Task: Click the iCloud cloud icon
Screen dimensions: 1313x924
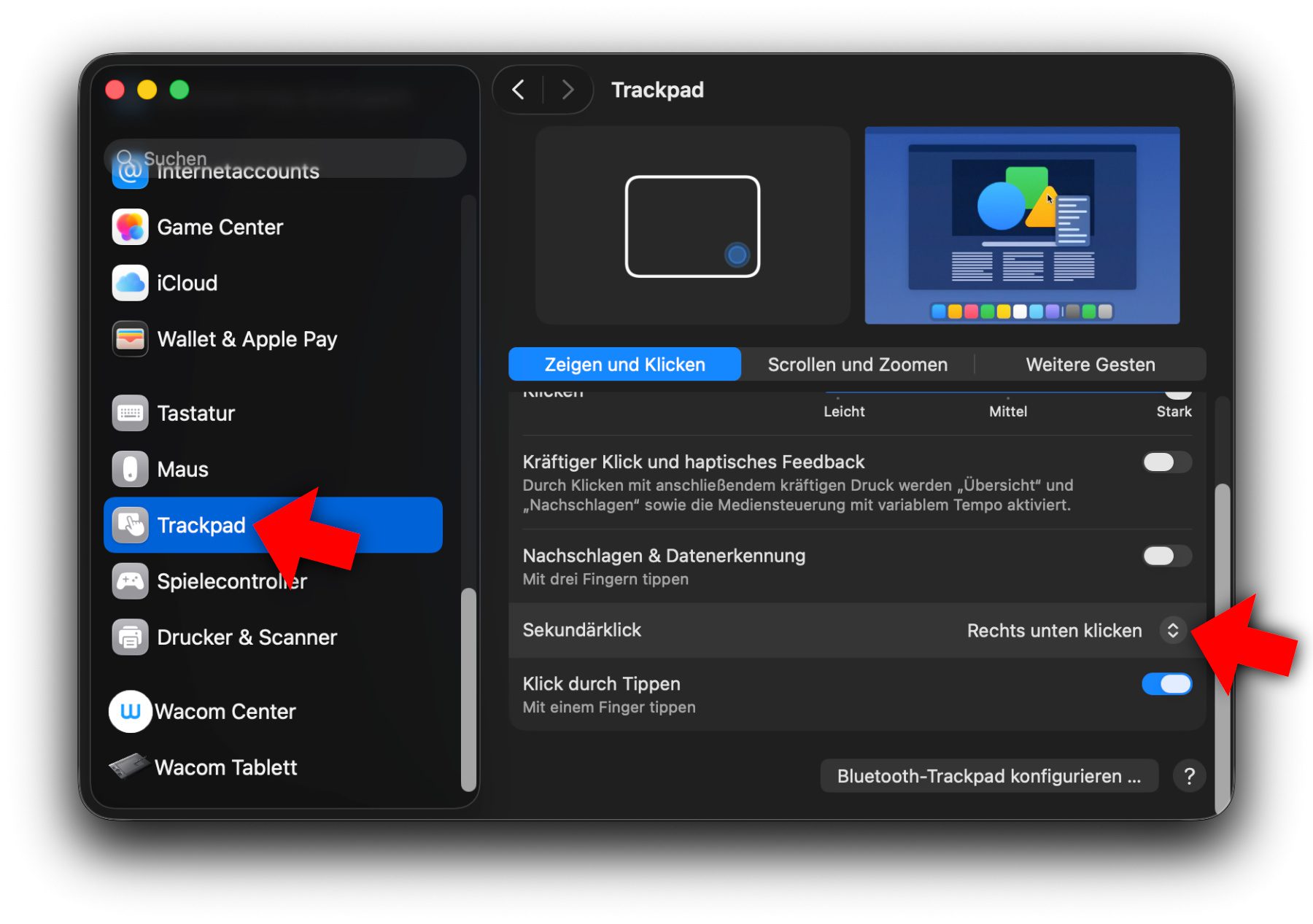Action: [130, 284]
